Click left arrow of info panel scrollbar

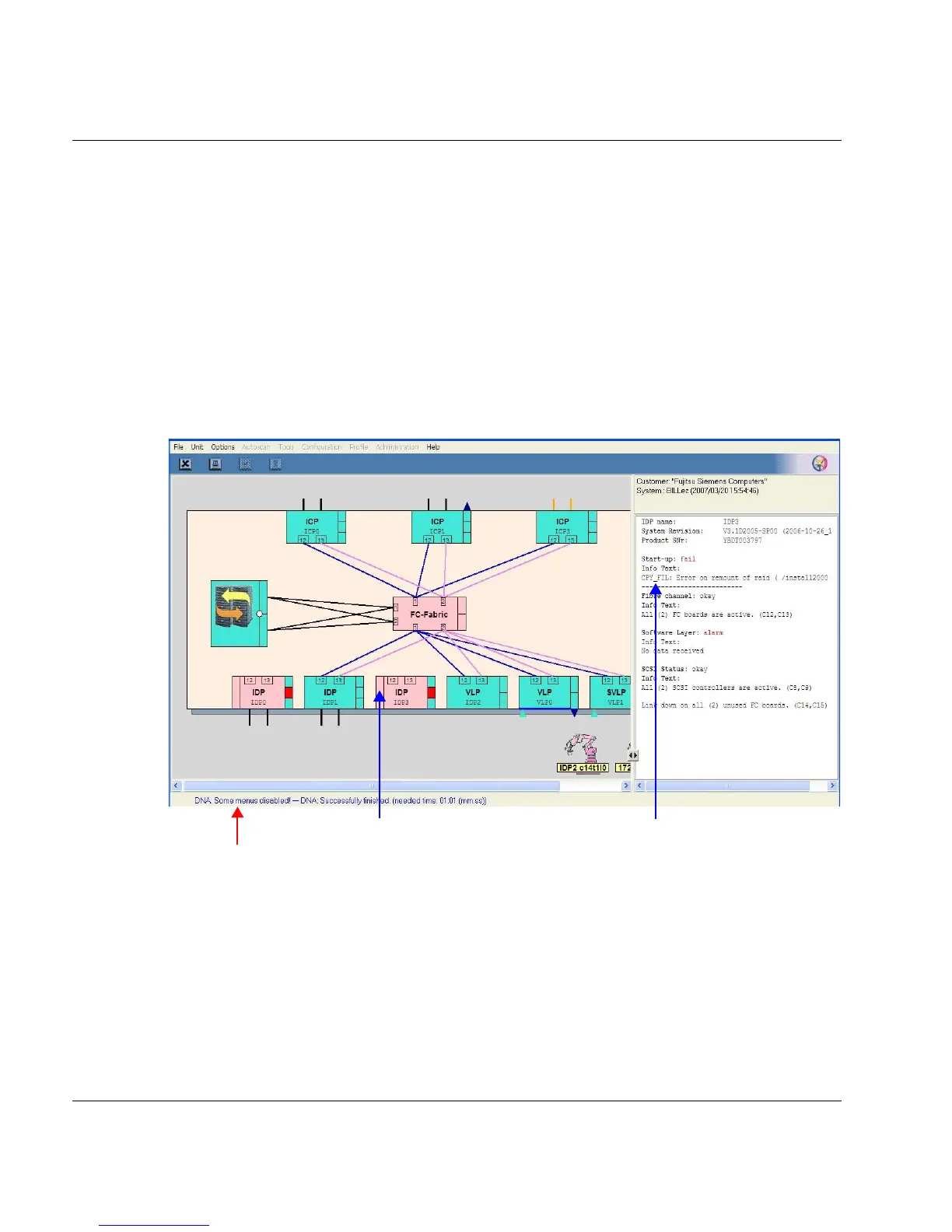[640, 786]
